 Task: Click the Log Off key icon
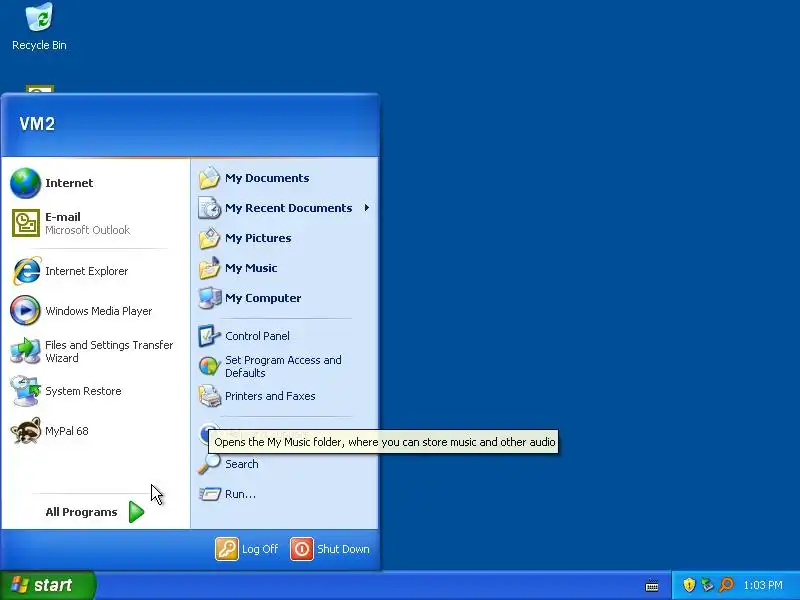pyautogui.click(x=227, y=549)
